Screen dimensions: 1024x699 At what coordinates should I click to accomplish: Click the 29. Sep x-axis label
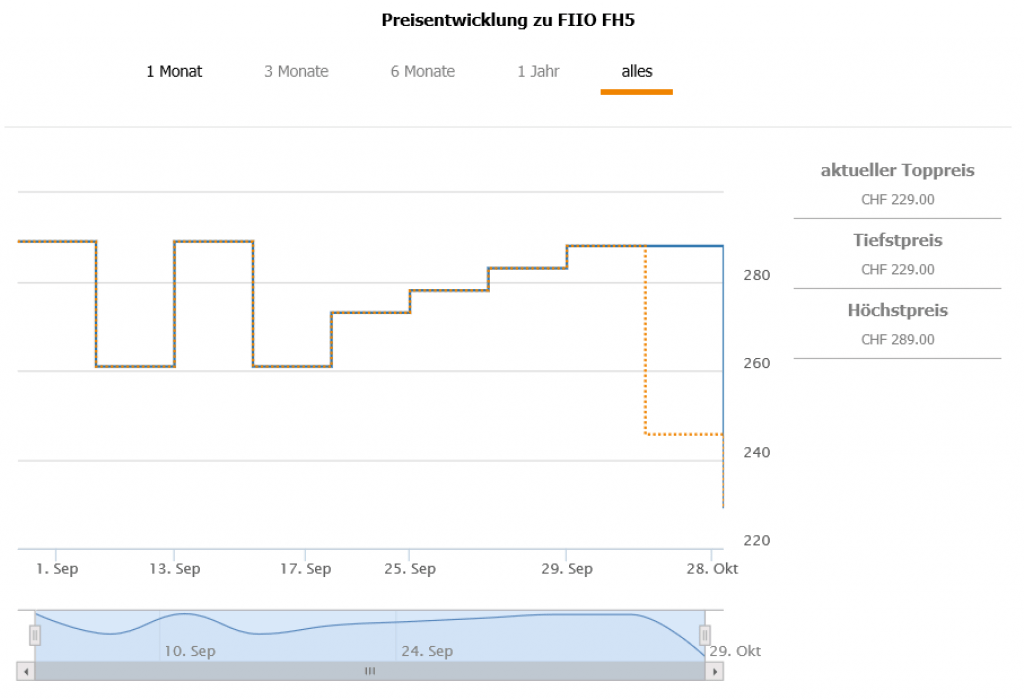(566, 569)
